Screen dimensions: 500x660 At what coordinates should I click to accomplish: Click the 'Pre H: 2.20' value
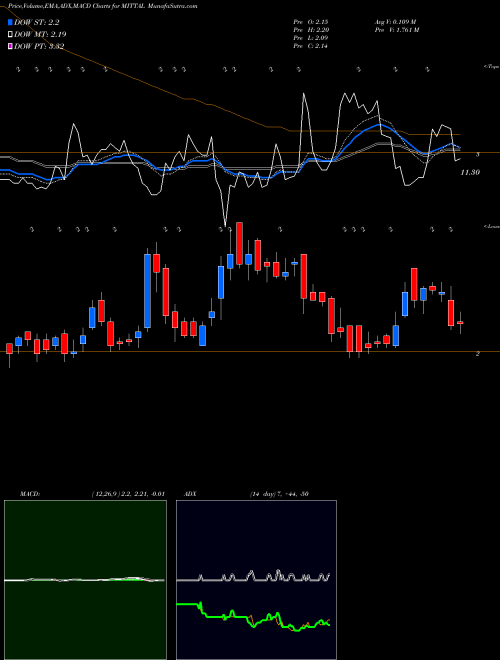point(311,30)
